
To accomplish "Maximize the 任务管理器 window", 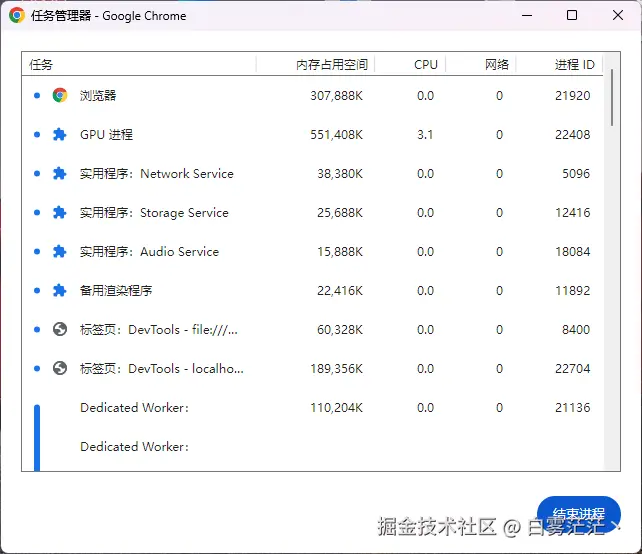I will [x=572, y=16].
